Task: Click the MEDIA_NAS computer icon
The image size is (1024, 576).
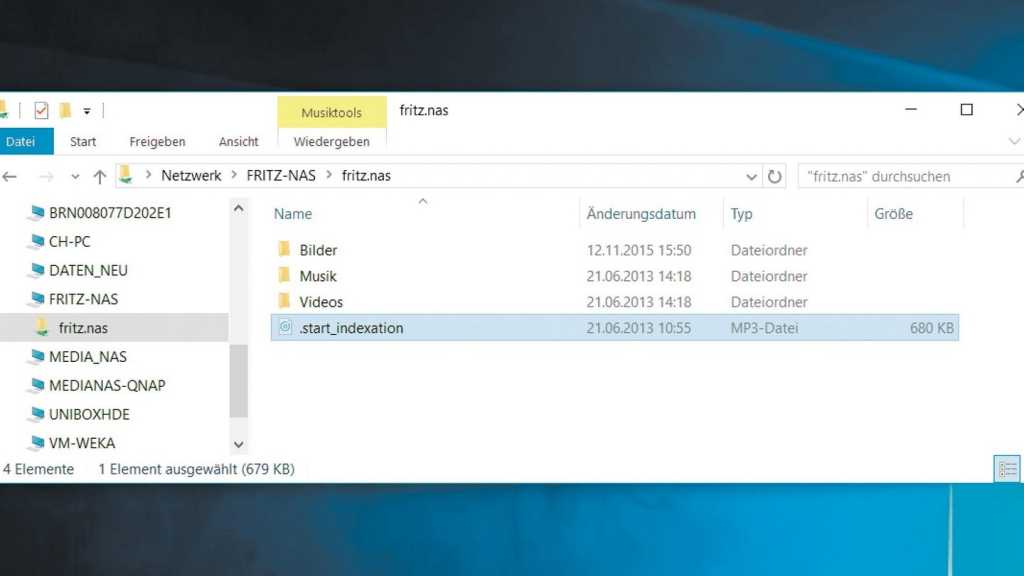Action: coord(37,357)
